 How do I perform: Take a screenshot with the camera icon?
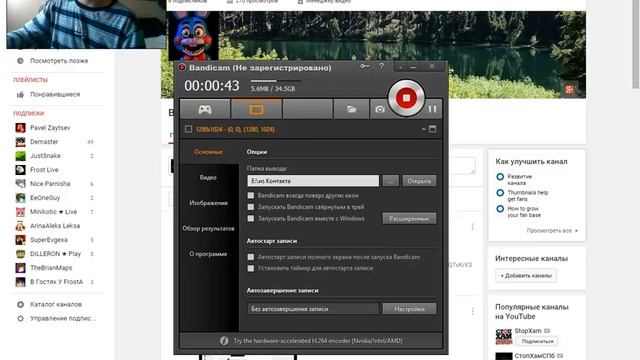coord(380,109)
